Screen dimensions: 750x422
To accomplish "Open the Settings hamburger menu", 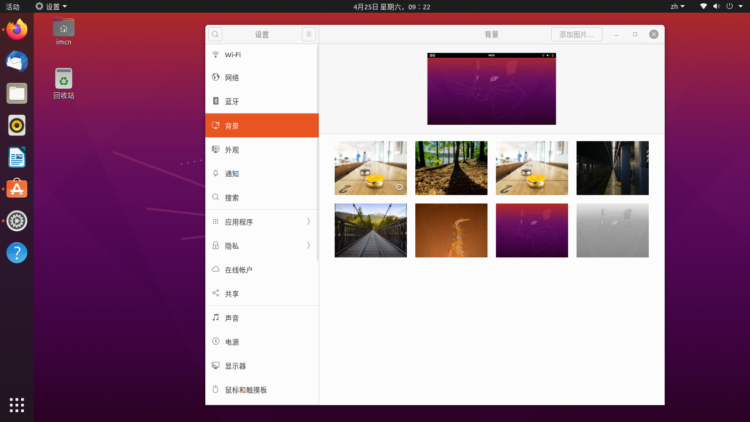I will [x=308, y=34].
